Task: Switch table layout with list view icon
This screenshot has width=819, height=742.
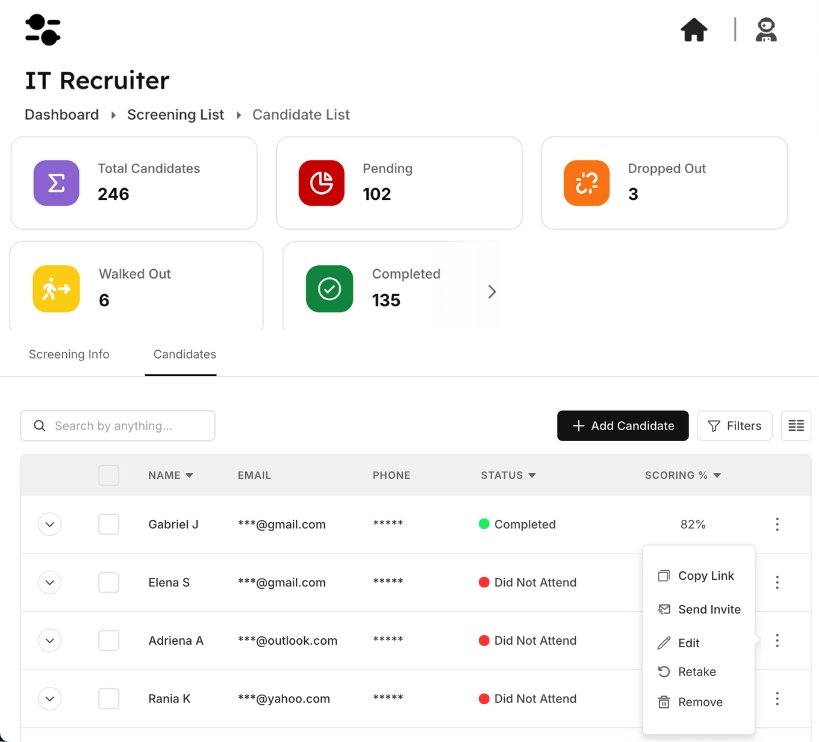Action: click(x=796, y=426)
